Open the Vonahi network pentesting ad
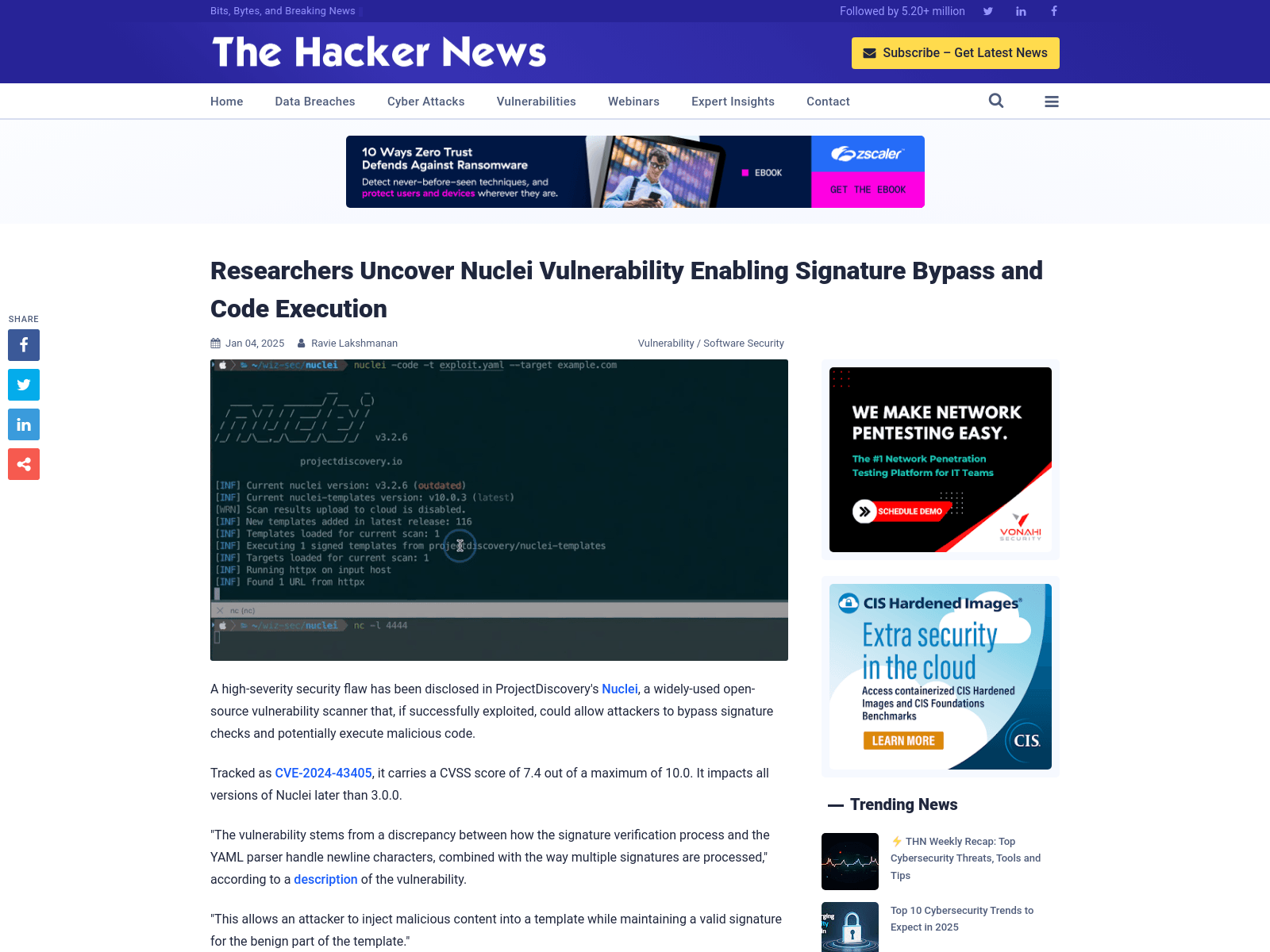 tap(941, 459)
